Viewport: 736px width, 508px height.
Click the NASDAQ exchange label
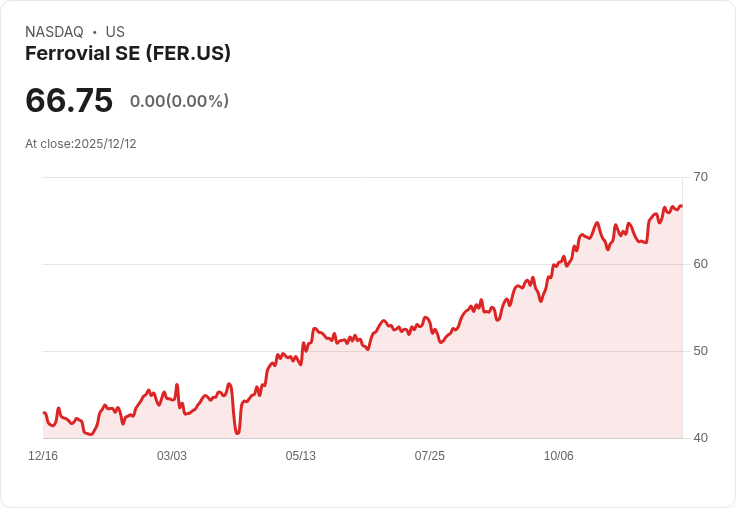click(54, 32)
